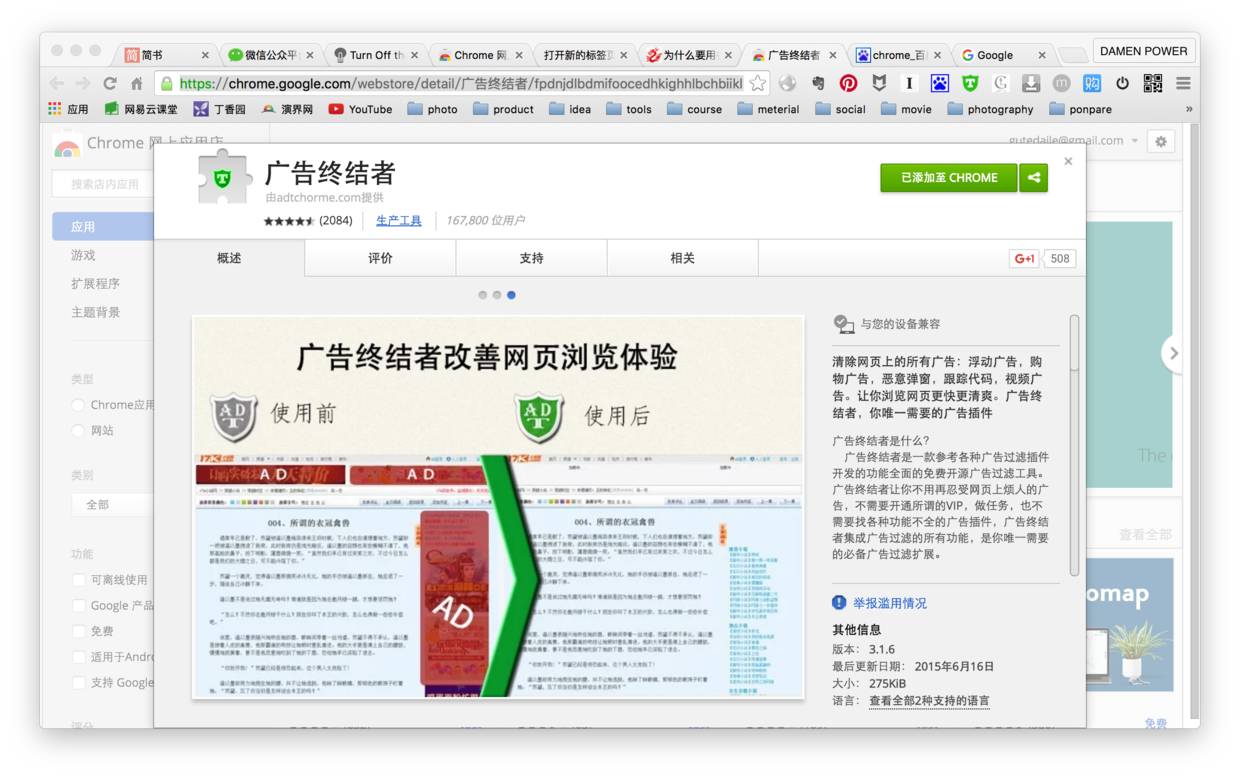Click the browser forward arrow
Viewport: 1240px width, 776px height.
(x=83, y=84)
